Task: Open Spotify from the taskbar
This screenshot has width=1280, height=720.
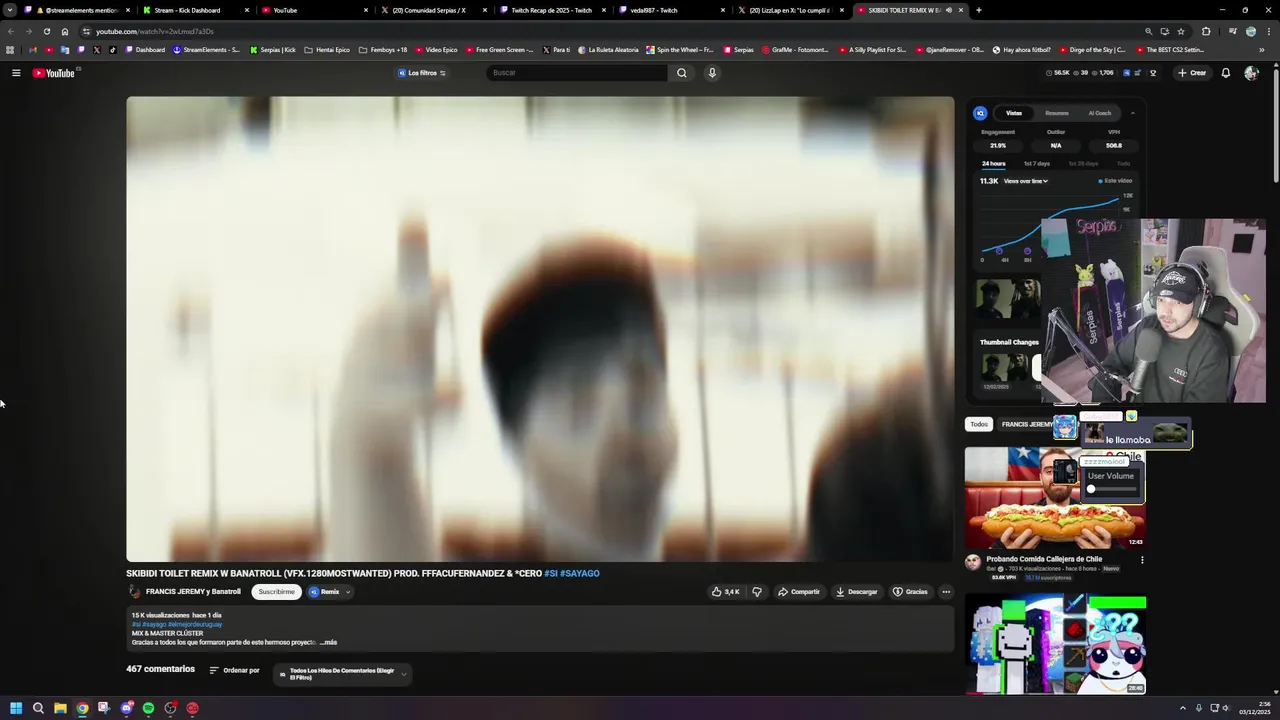Action: 148,708
